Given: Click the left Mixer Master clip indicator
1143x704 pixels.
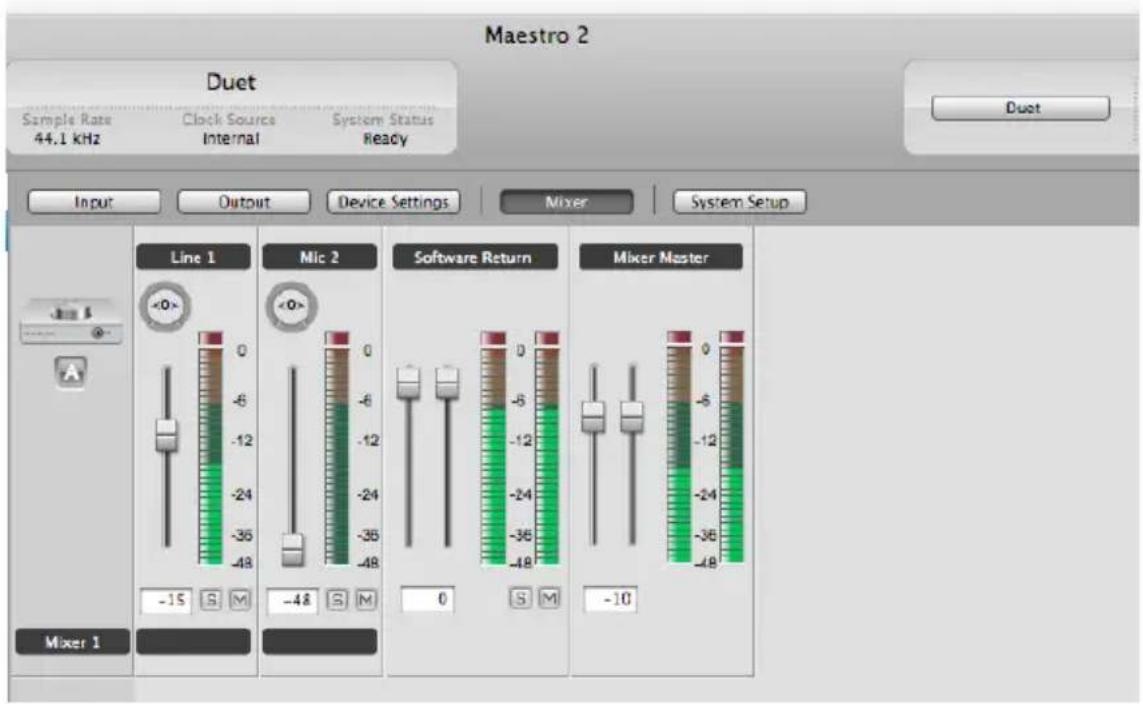Looking at the screenshot, I should 679,338.
